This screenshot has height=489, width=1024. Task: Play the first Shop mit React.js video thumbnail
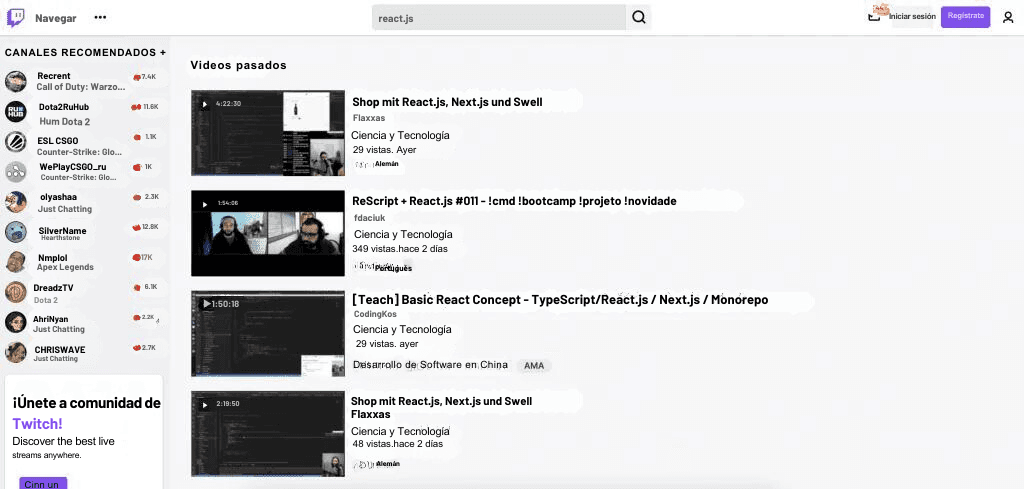pyautogui.click(x=268, y=133)
